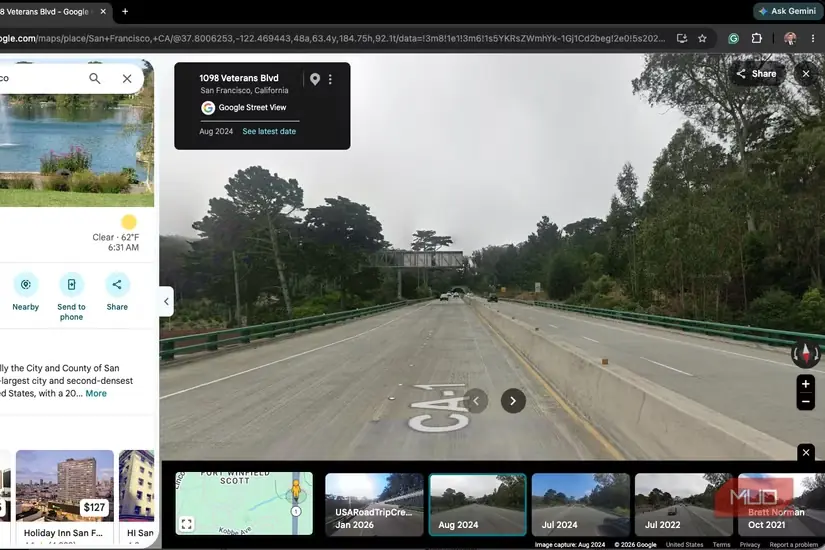The height and width of the screenshot is (550, 825).
Task: Click the Share button on Street View
Action: 757,74
